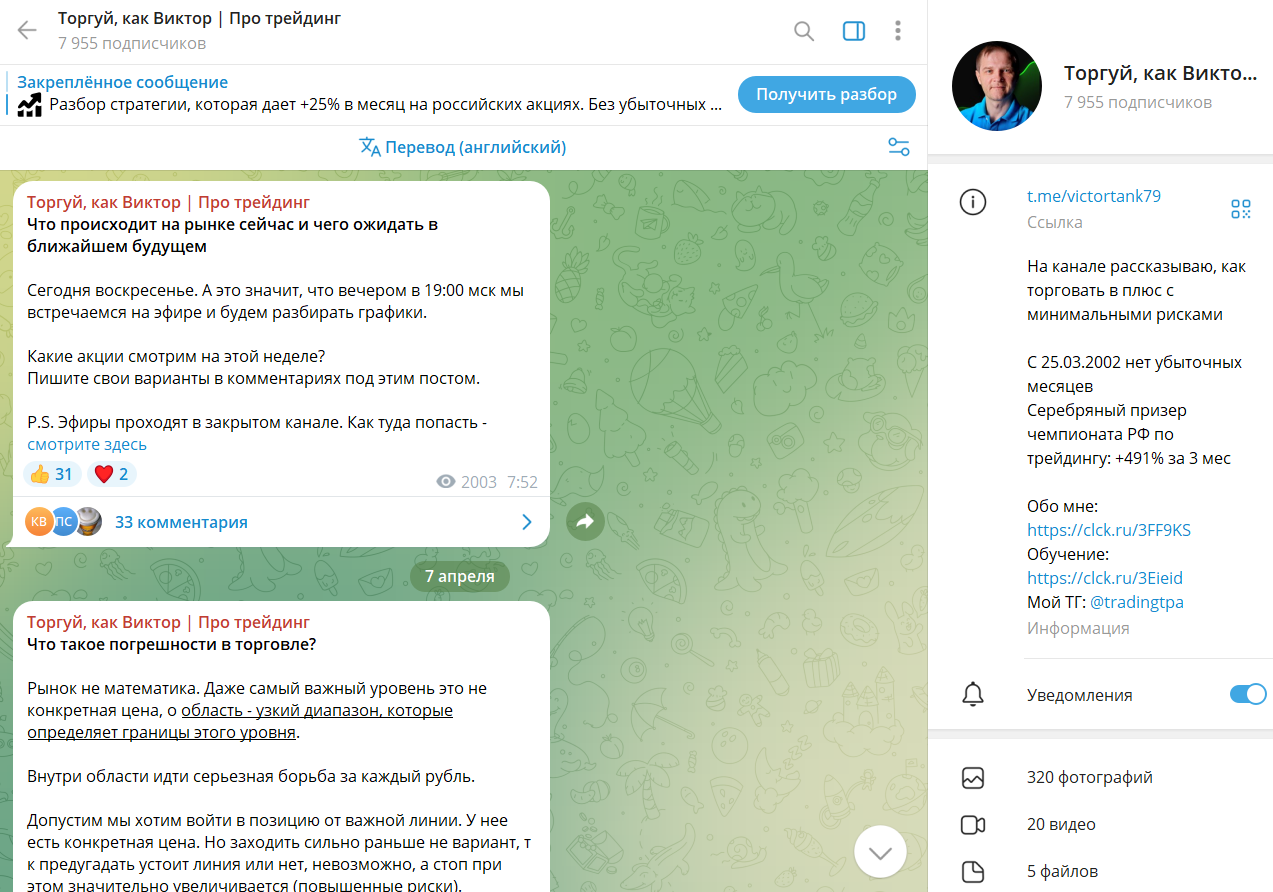
Task: Click the info icon beside the channel link
Action: coord(972,202)
